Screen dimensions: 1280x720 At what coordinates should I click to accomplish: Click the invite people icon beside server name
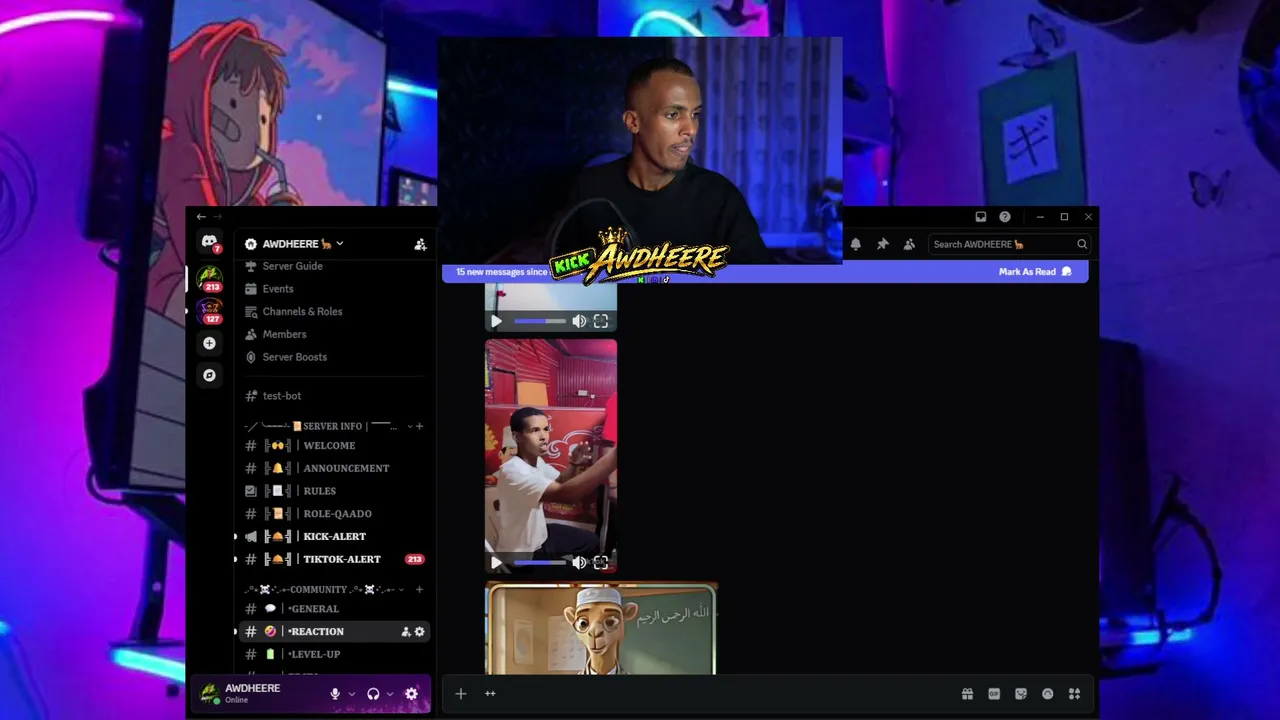[420, 244]
